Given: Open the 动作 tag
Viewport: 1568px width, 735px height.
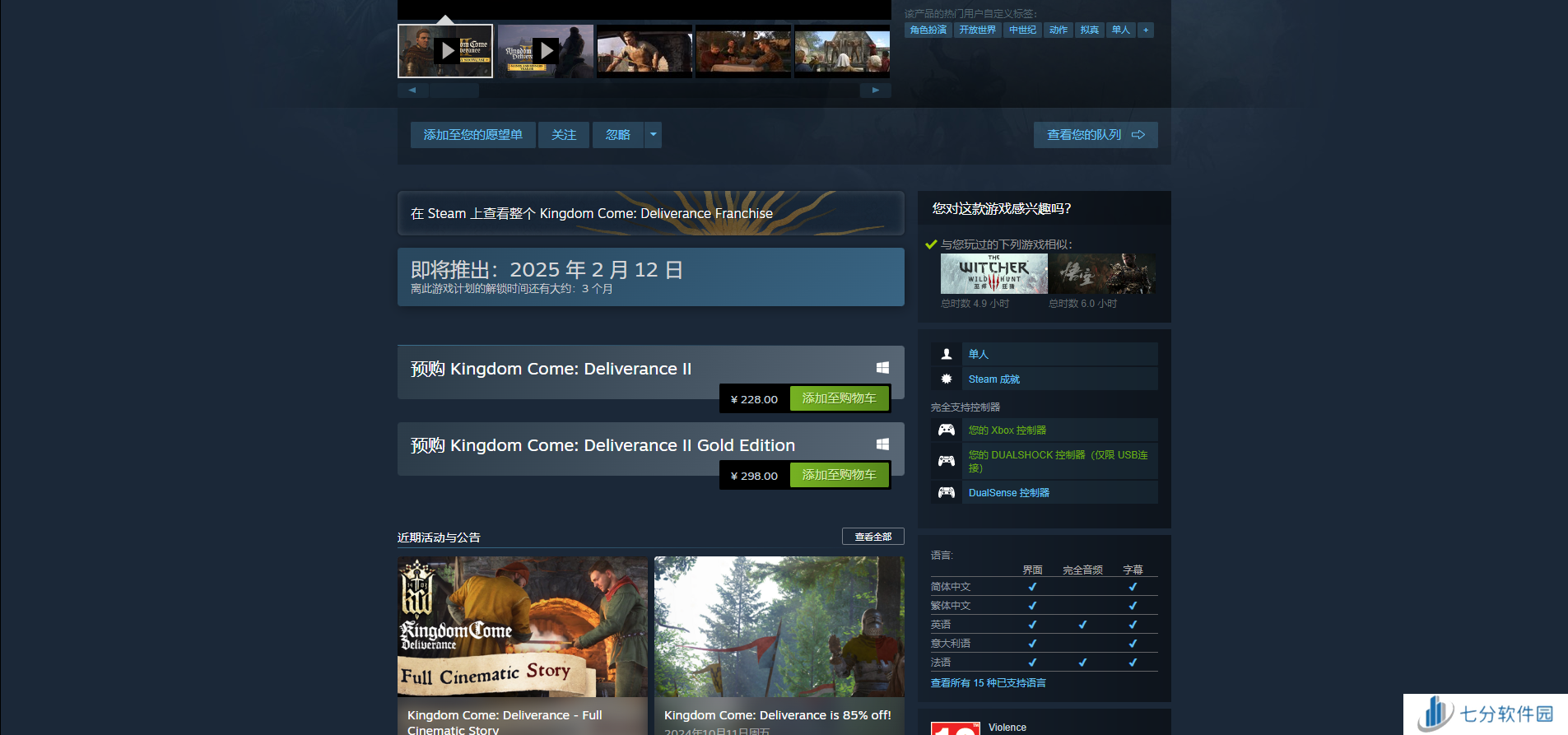Looking at the screenshot, I should pyautogui.click(x=1059, y=30).
